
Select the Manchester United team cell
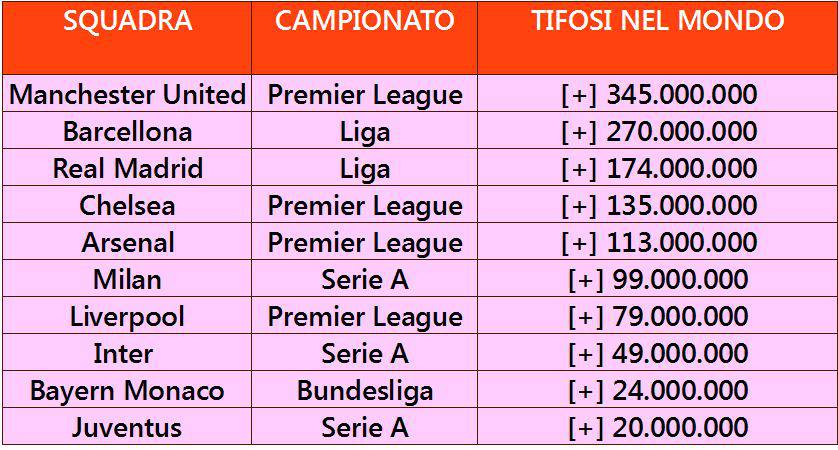(x=127, y=96)
